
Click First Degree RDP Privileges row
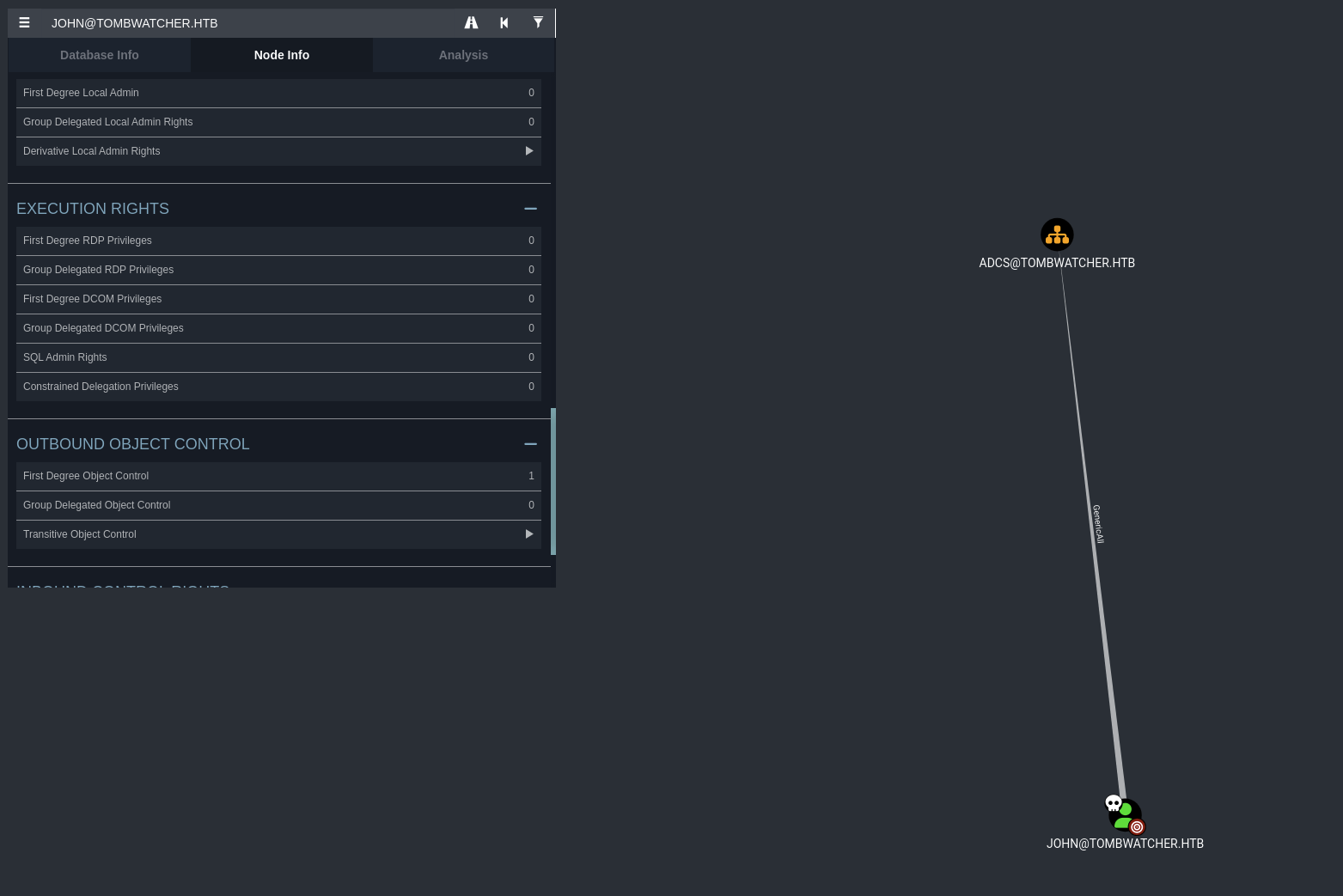[x=278, y=241]
